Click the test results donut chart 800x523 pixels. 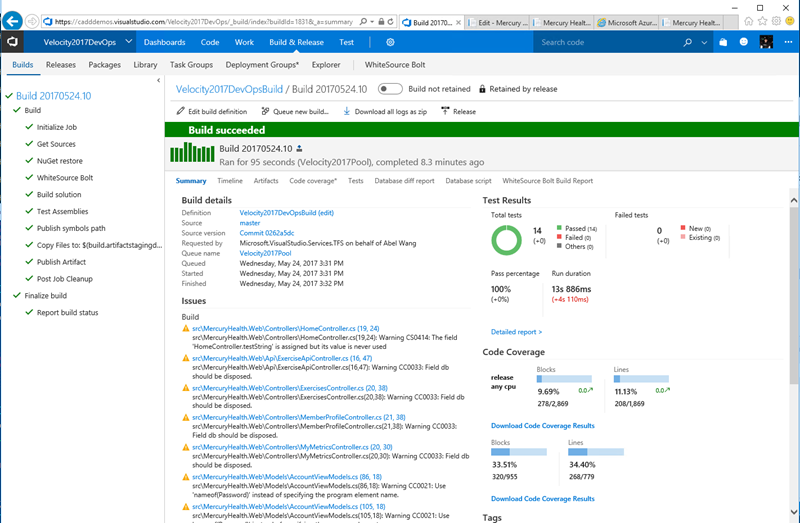pyautogui.click(x=506, y=240)
